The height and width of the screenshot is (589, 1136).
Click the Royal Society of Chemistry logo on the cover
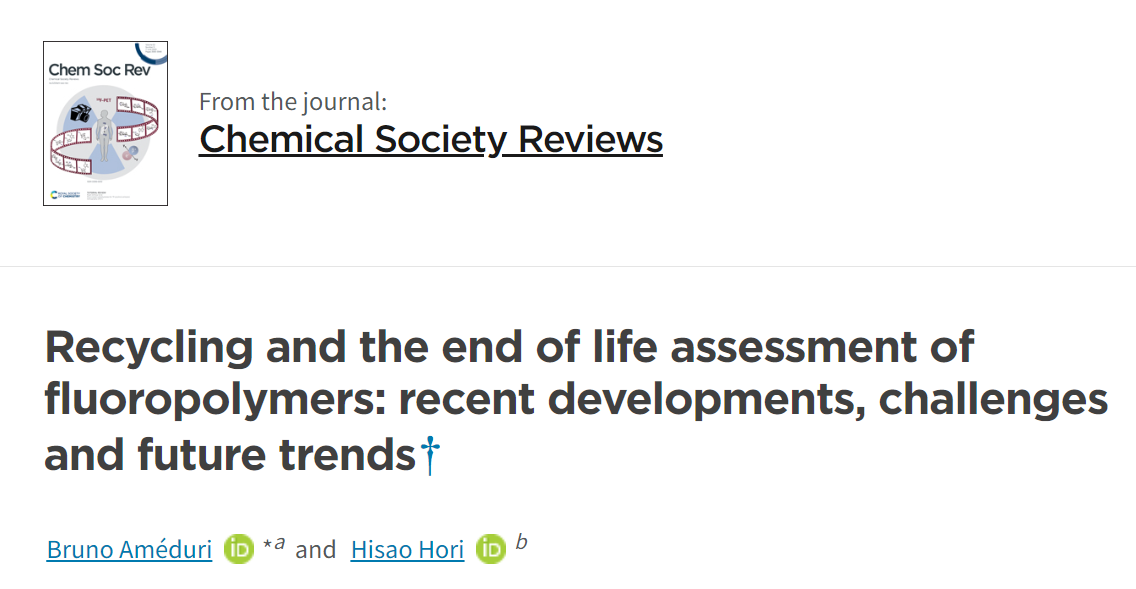[65, 195]
